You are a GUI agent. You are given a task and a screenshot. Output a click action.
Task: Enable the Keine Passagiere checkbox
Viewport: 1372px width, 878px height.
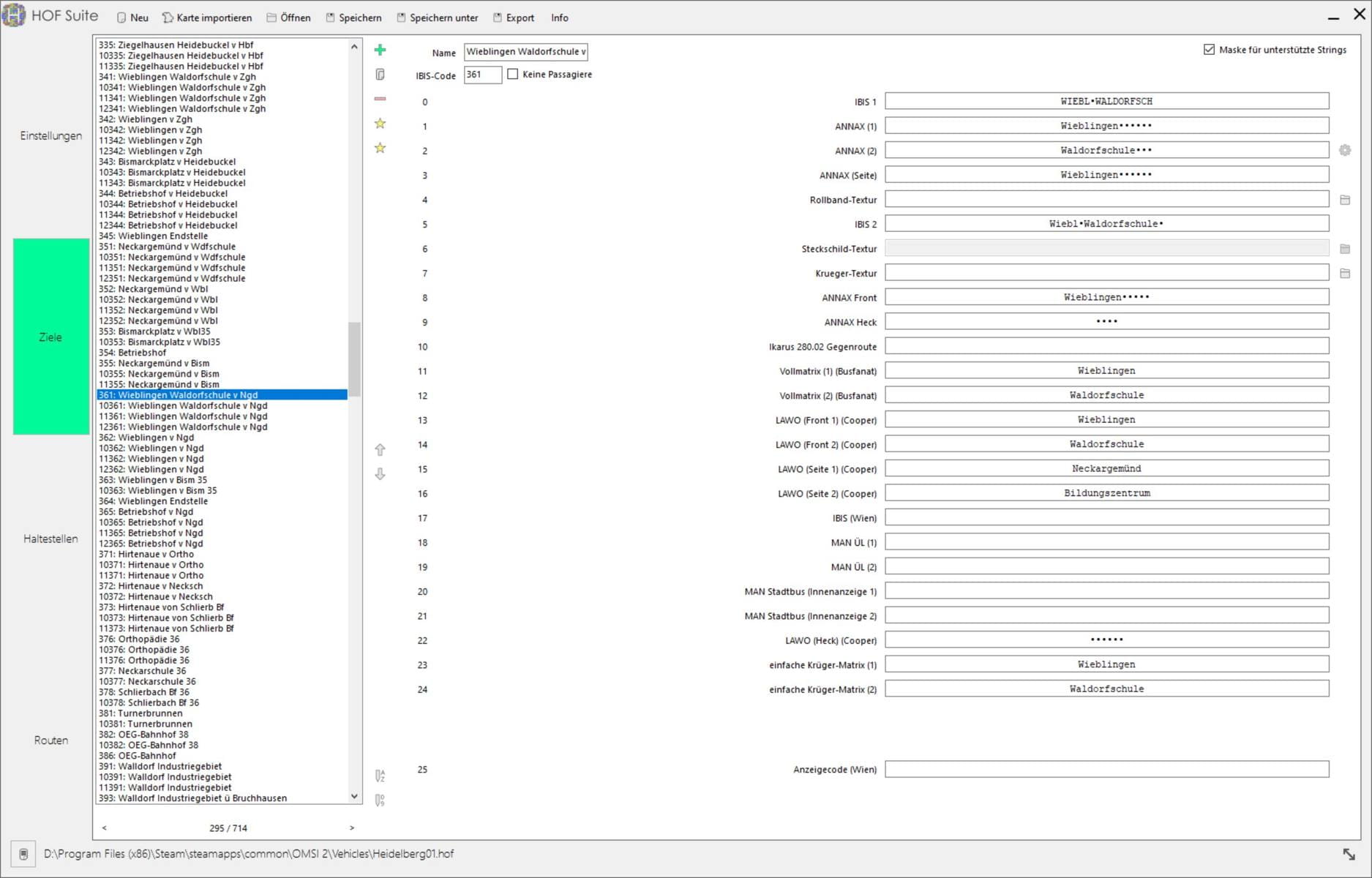pos(513,75)
